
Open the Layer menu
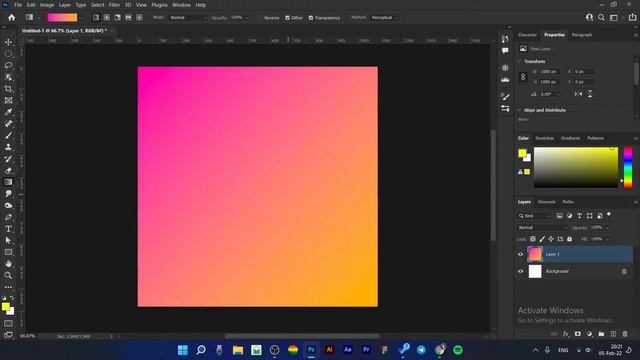click(64, 5)
